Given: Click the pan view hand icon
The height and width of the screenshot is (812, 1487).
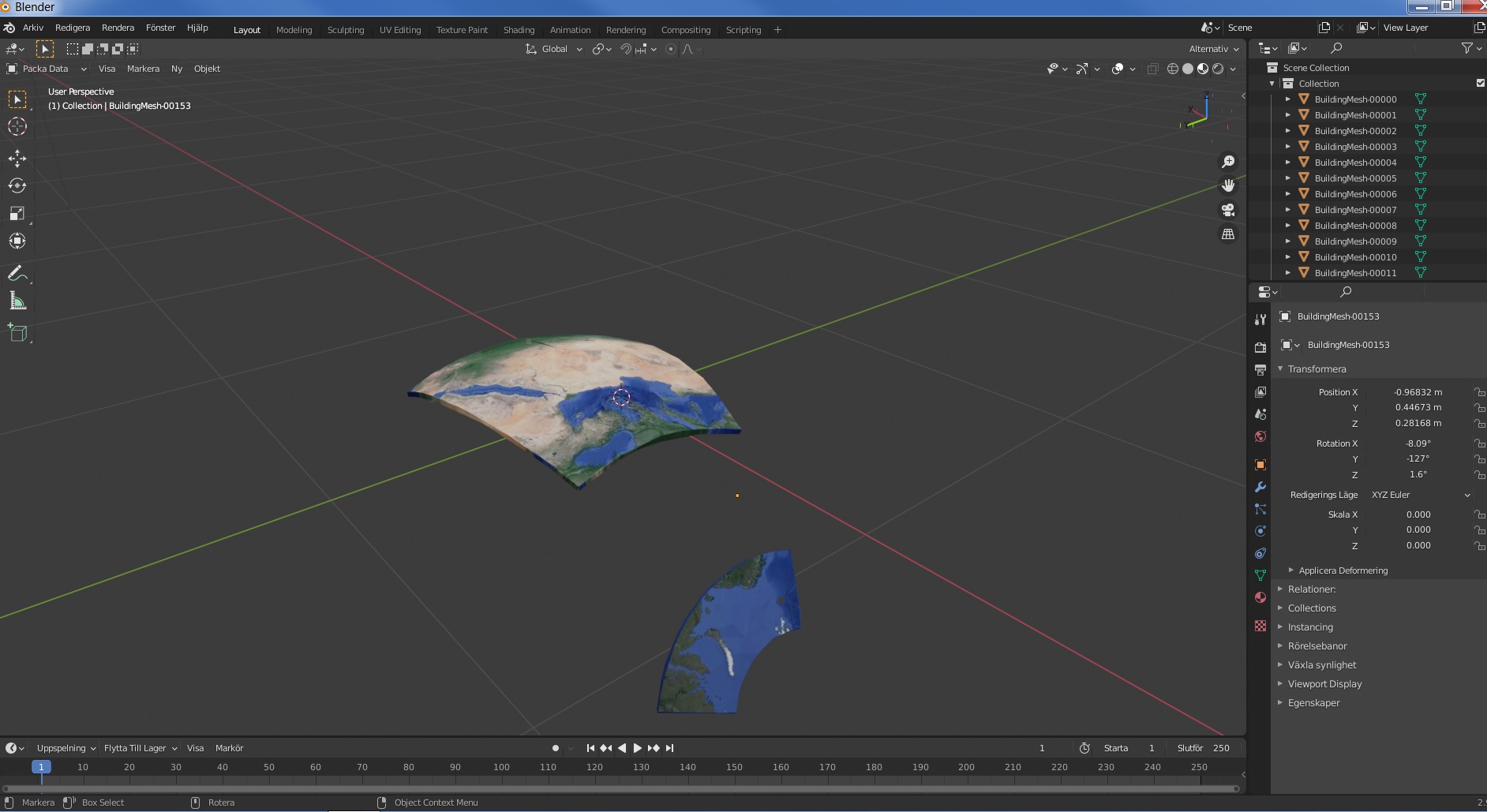Looking at the screenshot, I should pos(1228,185).
